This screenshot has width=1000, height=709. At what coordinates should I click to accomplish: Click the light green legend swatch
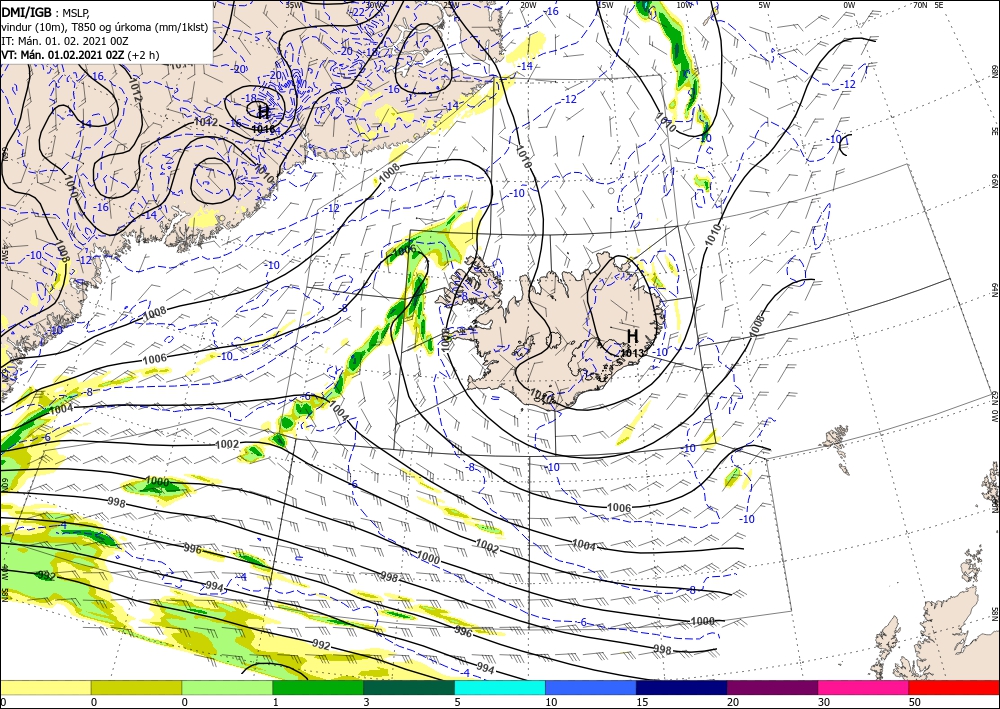click(227, 687)
